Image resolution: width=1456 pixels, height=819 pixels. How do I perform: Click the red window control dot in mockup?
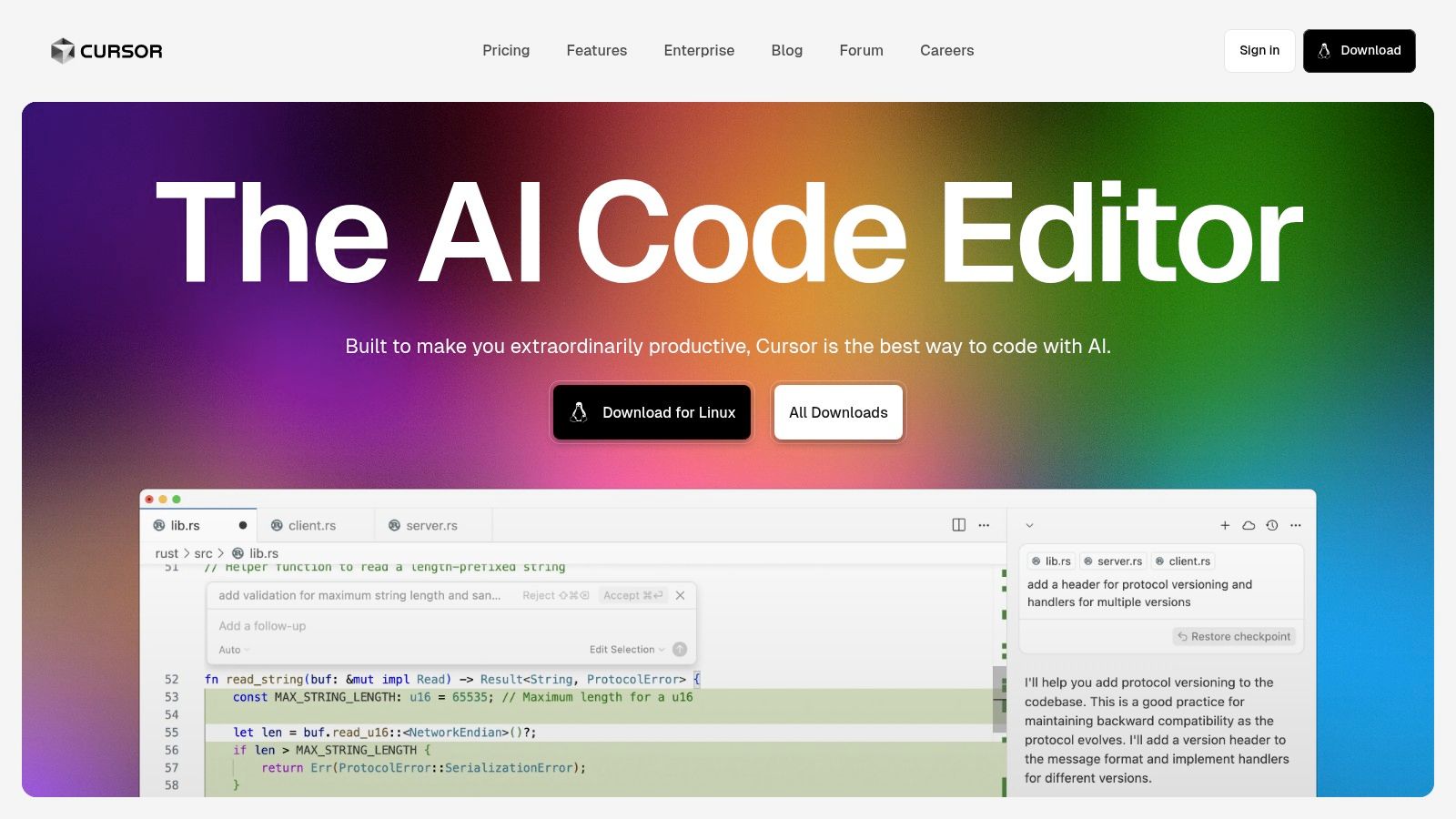pos(149,499)
